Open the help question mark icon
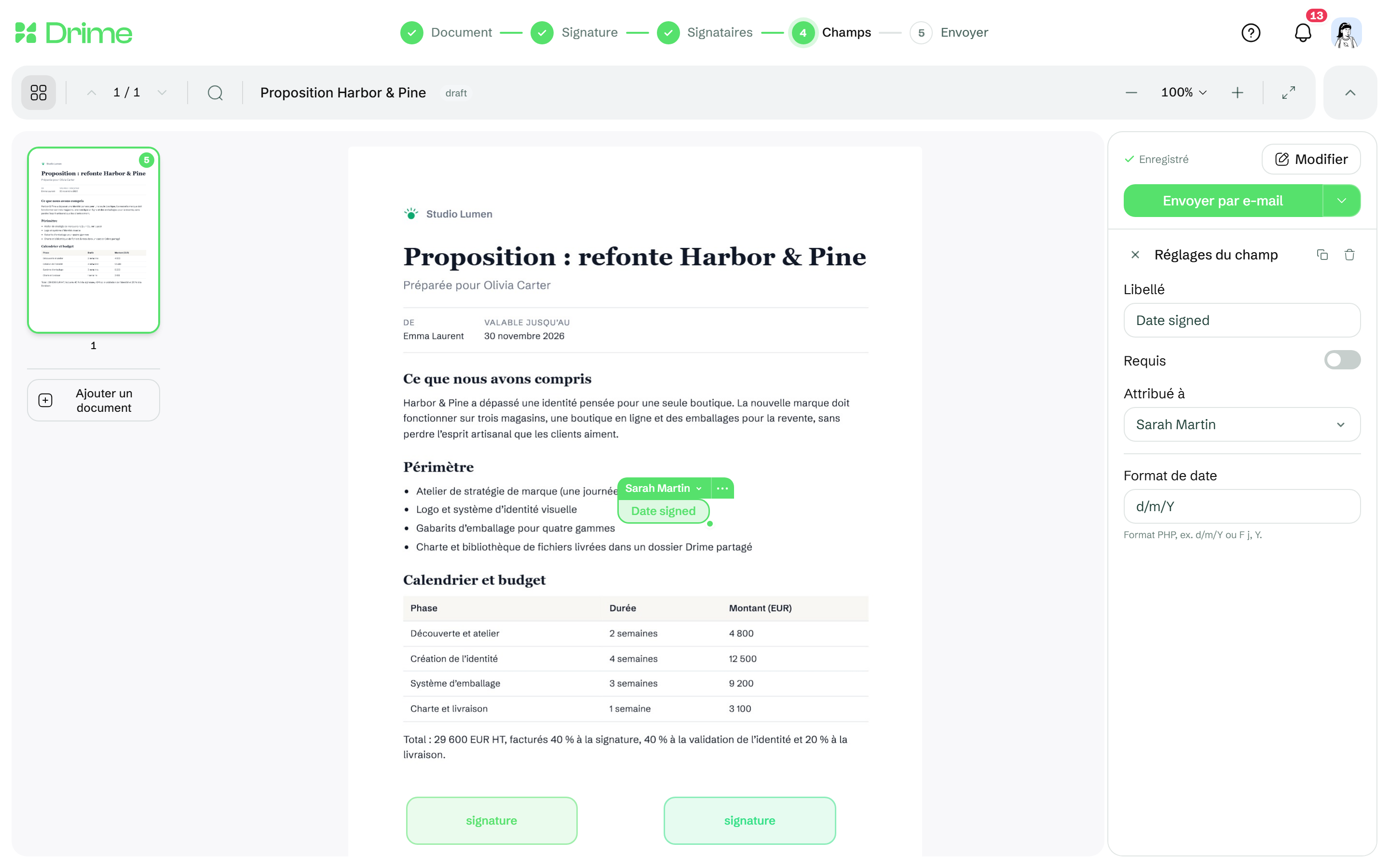Screen dimensions: 1389x868 1251,33
